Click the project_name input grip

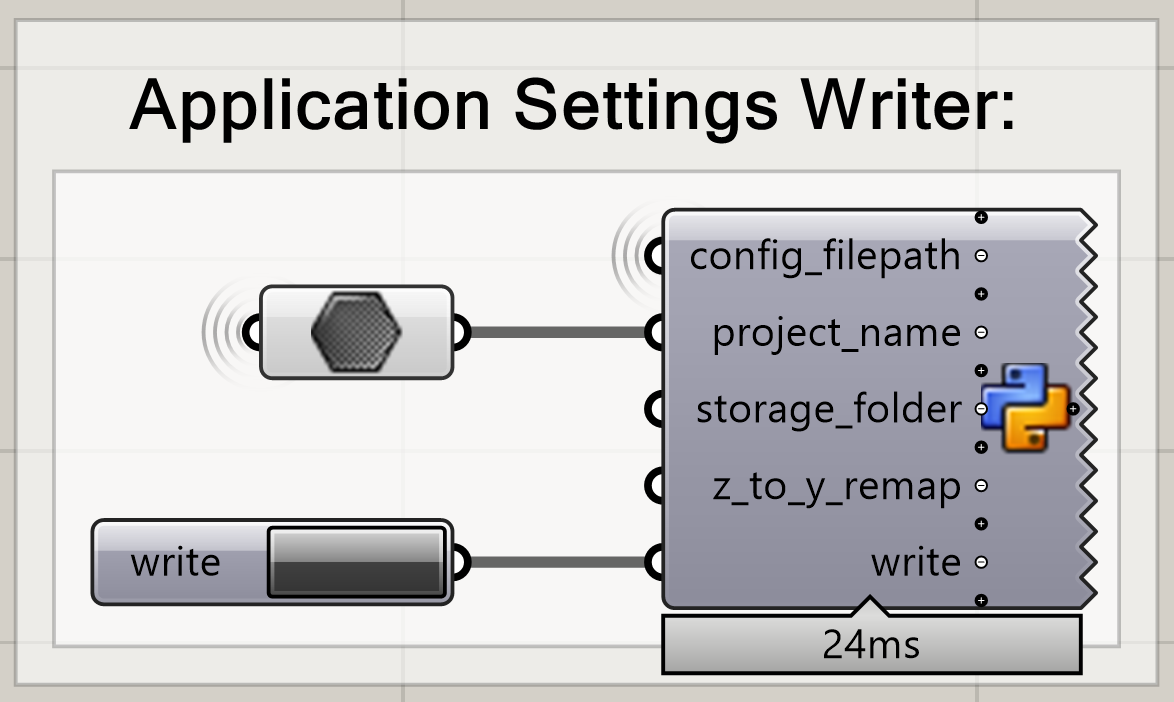(x=656, y=332)
